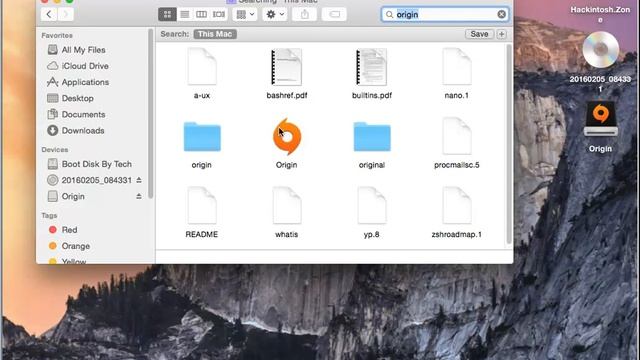
Task: Select the bashref.pdf file
Action: point(287,67)
